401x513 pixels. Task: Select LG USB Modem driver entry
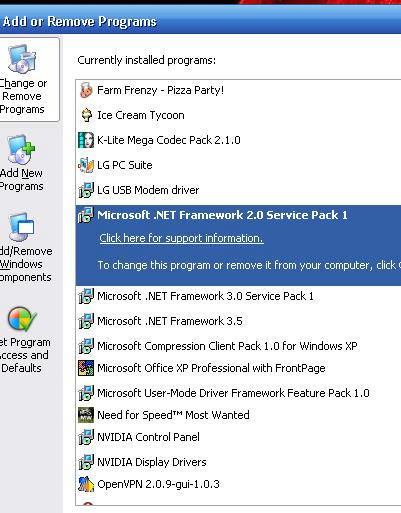pyautogui.click(x=238, y=190)
